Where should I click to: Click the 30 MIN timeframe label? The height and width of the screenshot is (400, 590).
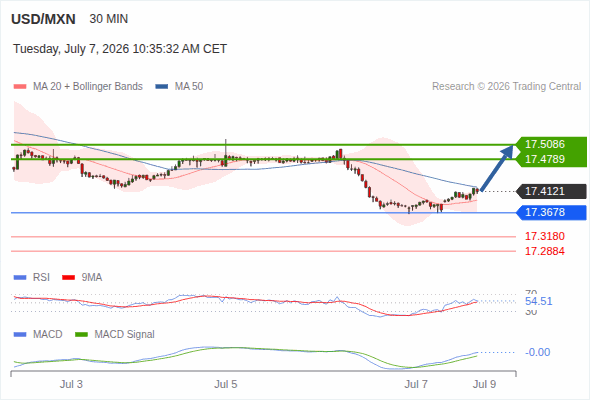click(109, 19)
